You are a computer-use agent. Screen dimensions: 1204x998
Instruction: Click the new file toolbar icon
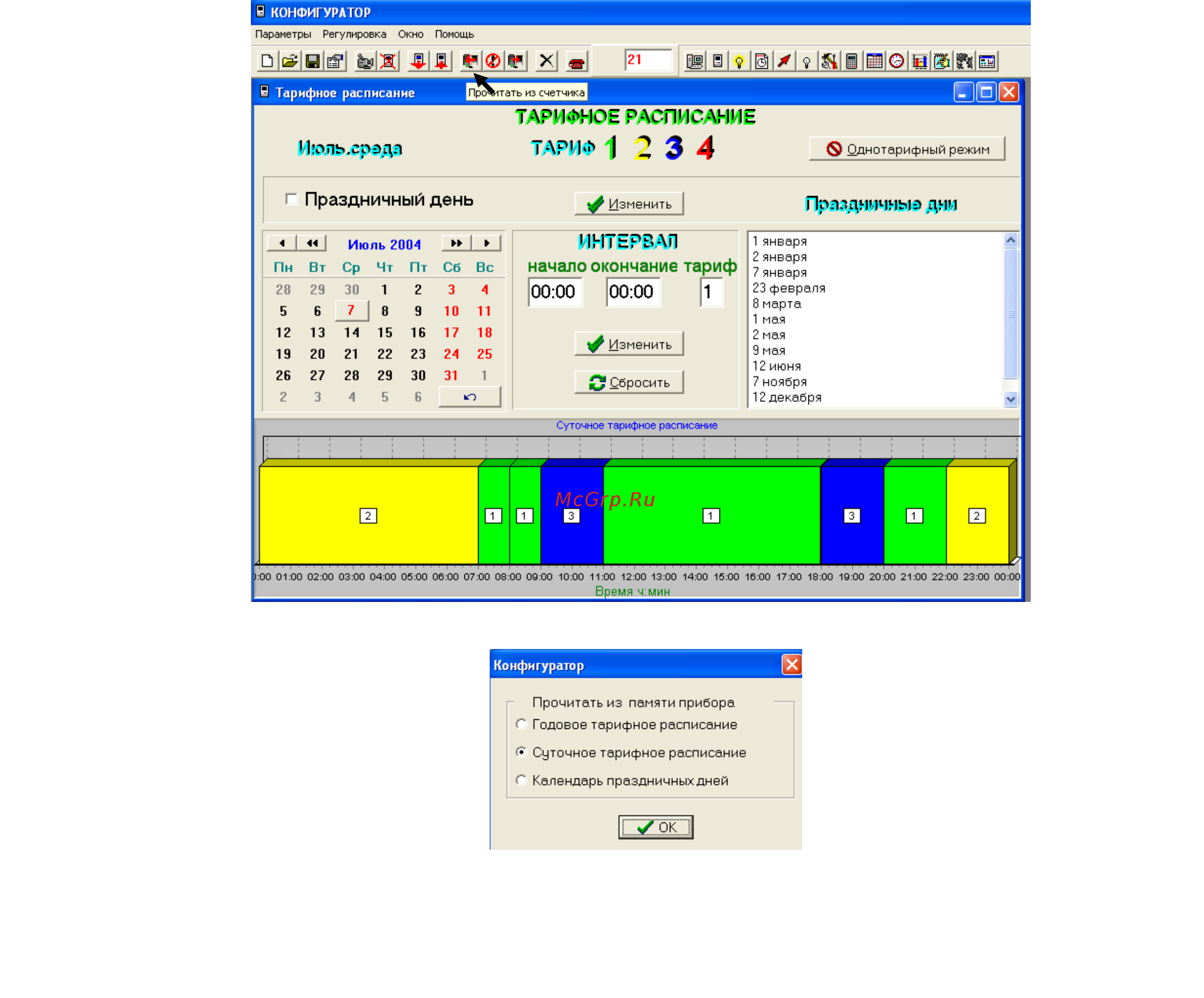(267, 61)
